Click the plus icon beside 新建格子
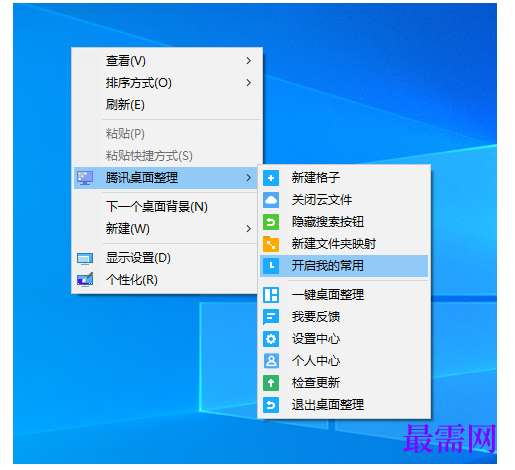 pyautogui.click(x=271, y=178)
